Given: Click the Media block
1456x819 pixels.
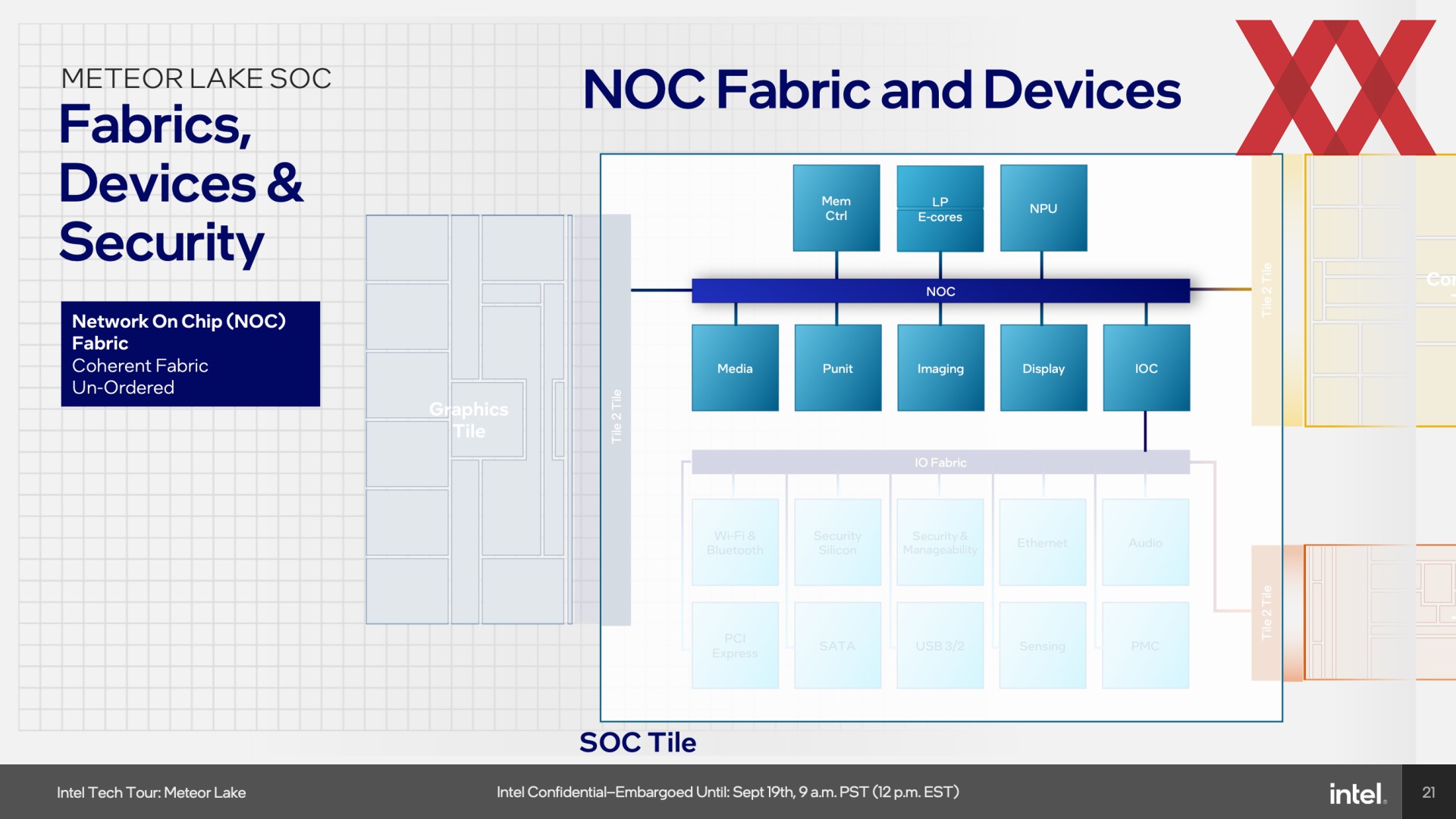Looking at the screenshot, I should [x=735, y=368].
